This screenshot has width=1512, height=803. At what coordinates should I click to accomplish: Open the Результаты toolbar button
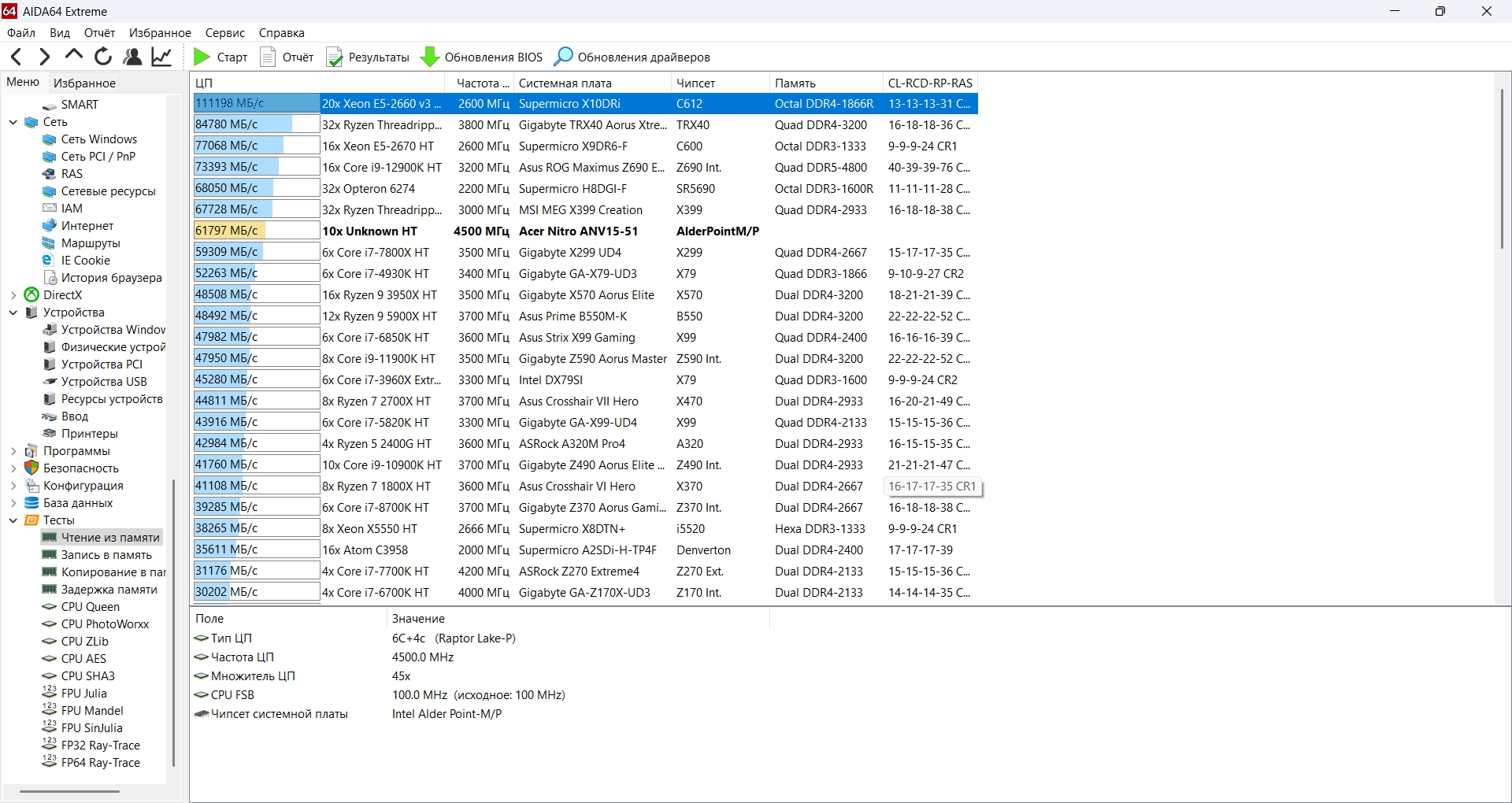coord(369,57)
